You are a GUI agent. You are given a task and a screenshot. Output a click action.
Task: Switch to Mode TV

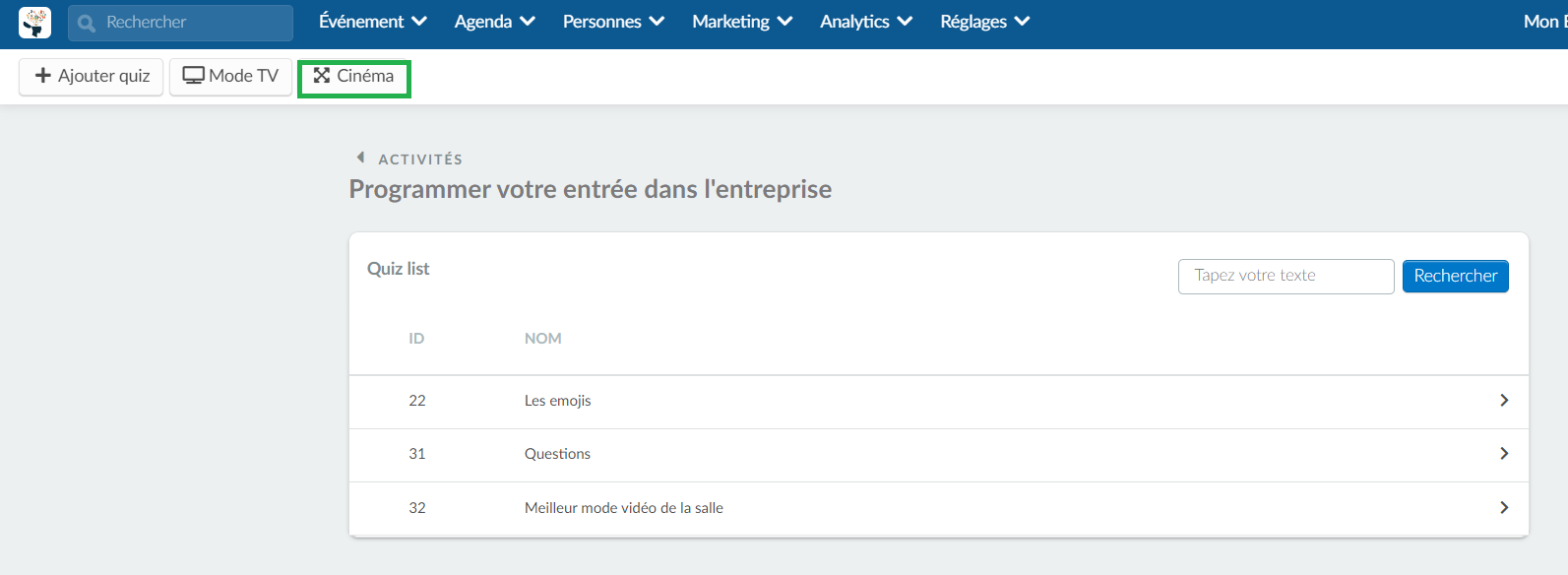click(230, 76)
